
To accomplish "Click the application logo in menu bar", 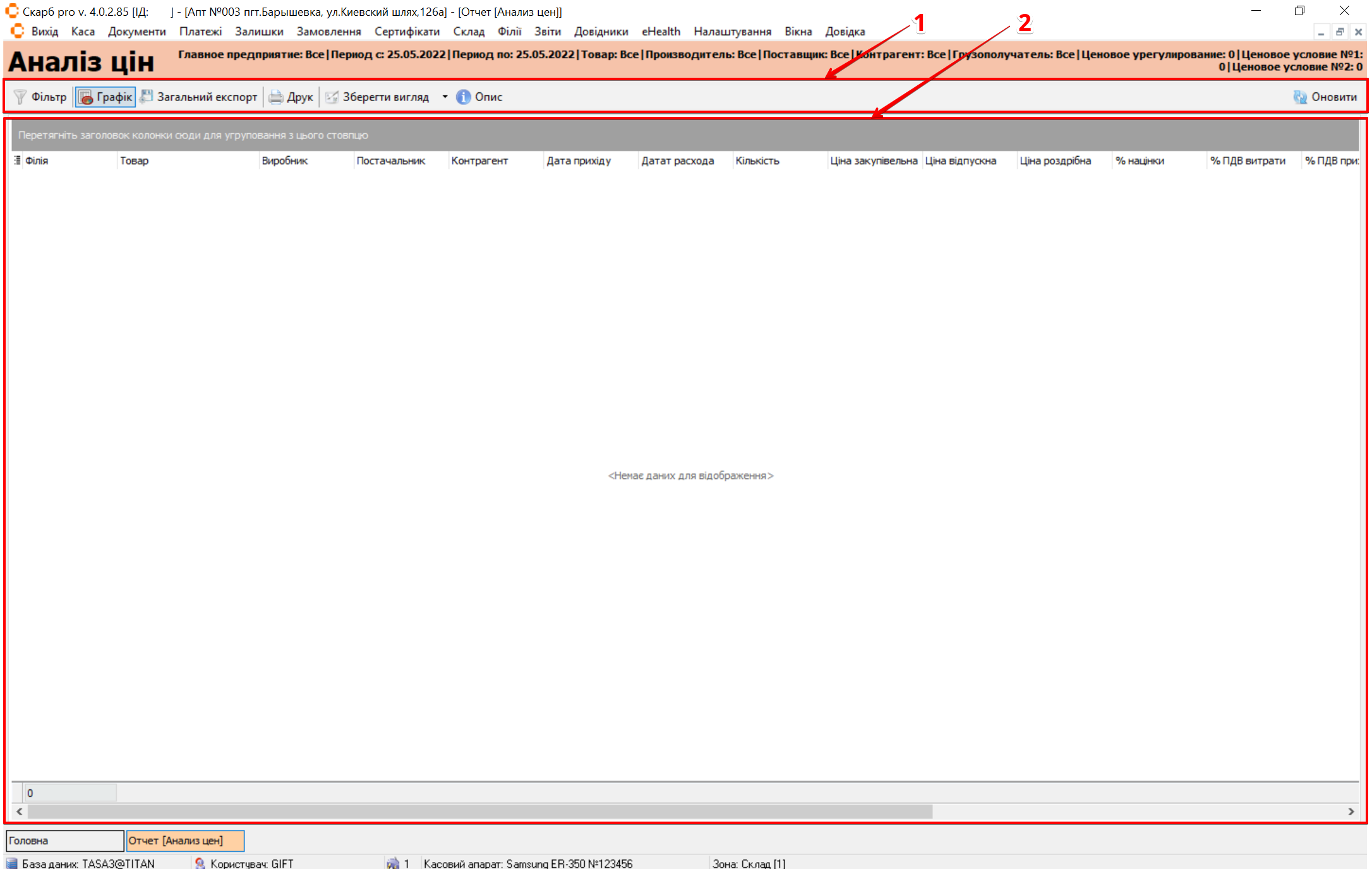I will click(x=17, y=31).
